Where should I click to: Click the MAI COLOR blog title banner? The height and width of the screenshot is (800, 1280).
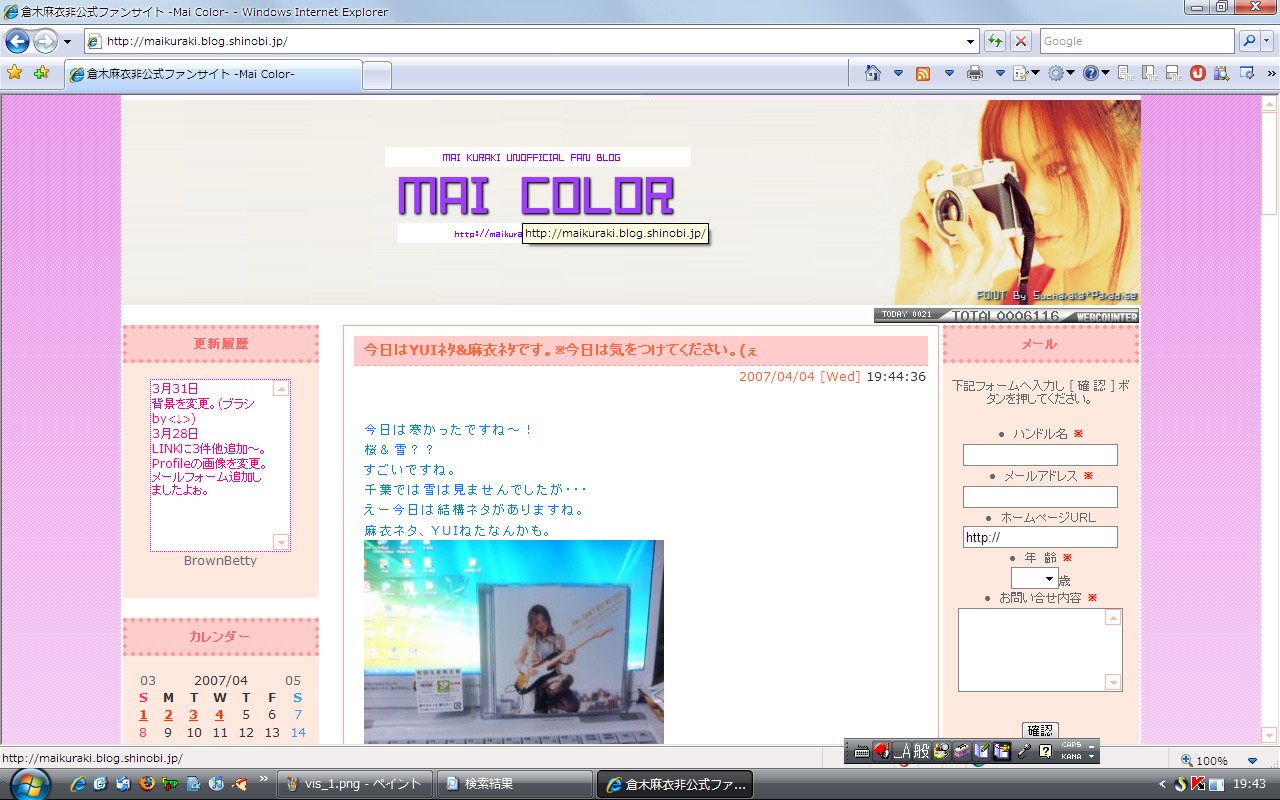point(536,196)
